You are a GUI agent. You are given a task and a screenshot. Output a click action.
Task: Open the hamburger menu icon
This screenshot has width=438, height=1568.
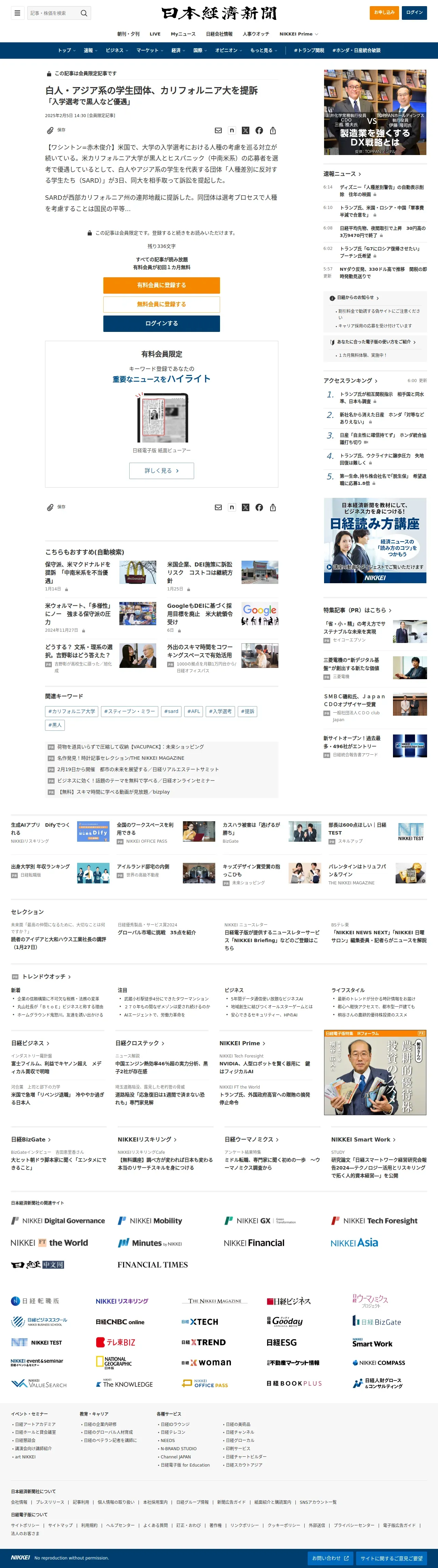(17, 13)
